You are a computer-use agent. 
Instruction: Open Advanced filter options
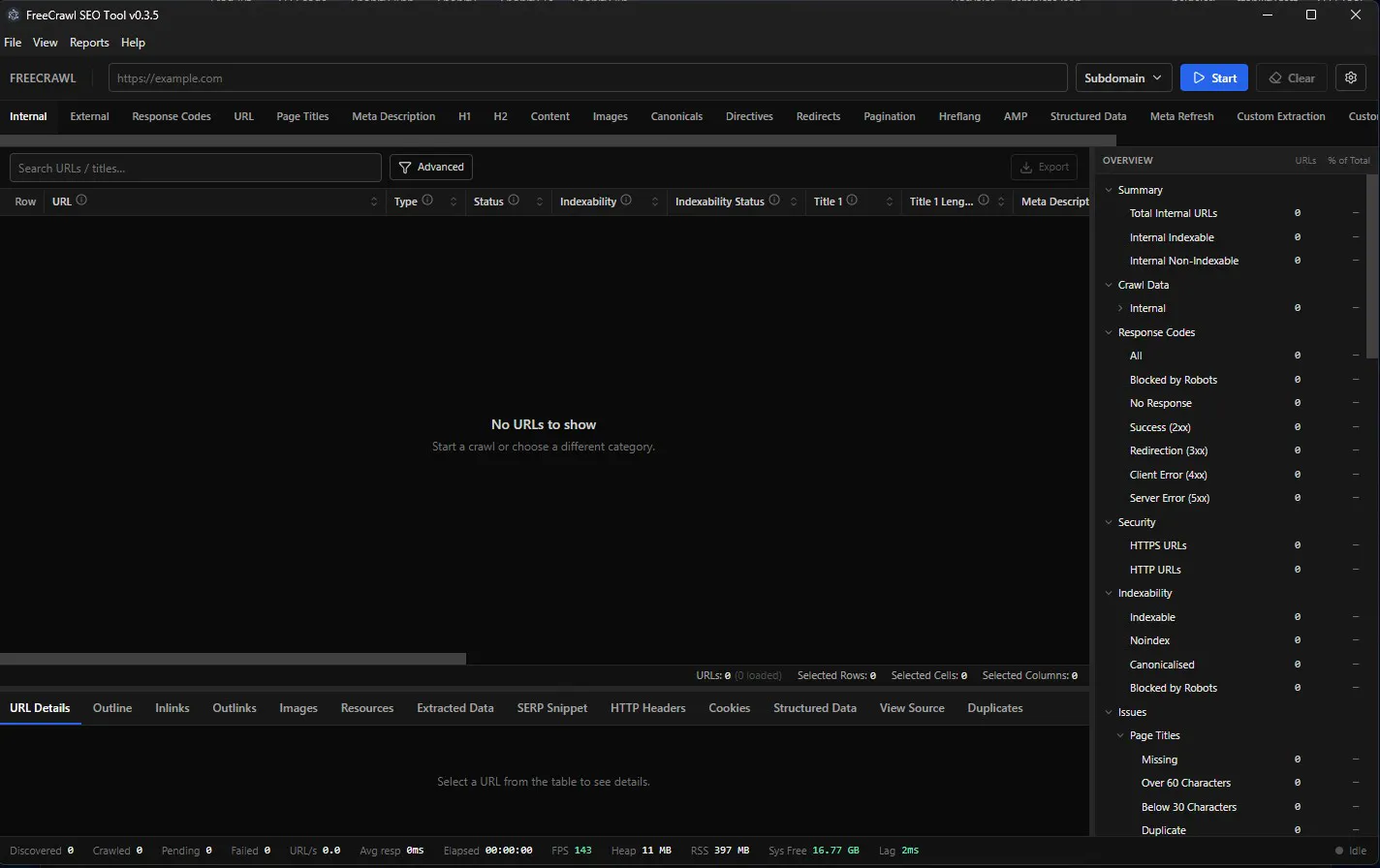point(431,167)
